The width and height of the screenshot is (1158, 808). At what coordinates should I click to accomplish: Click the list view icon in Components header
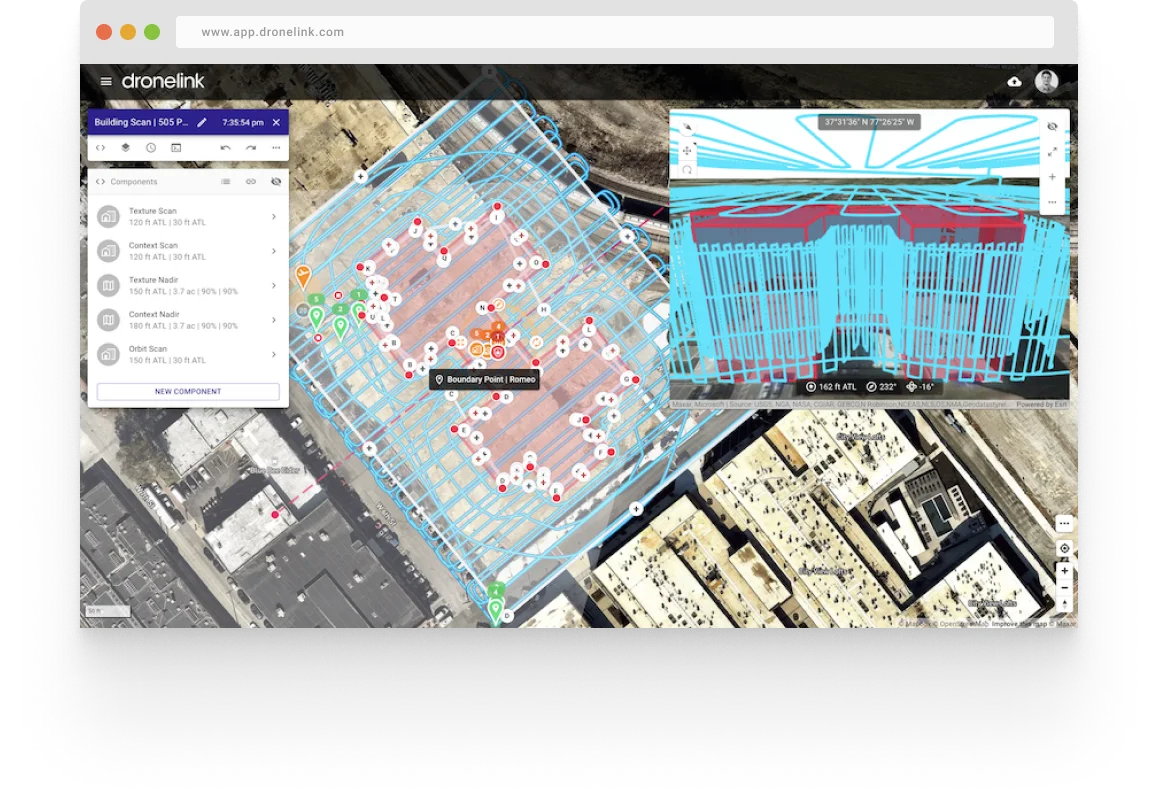225,182
